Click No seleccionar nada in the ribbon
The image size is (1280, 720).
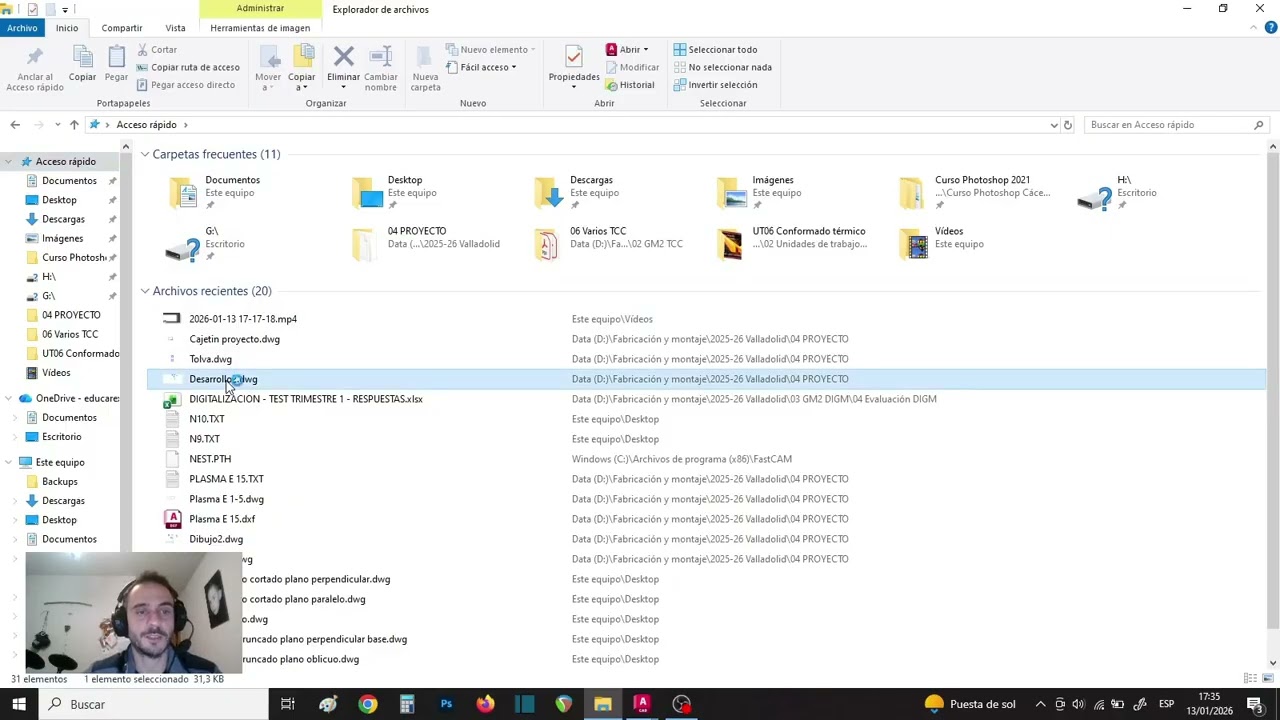click(722, 67)
